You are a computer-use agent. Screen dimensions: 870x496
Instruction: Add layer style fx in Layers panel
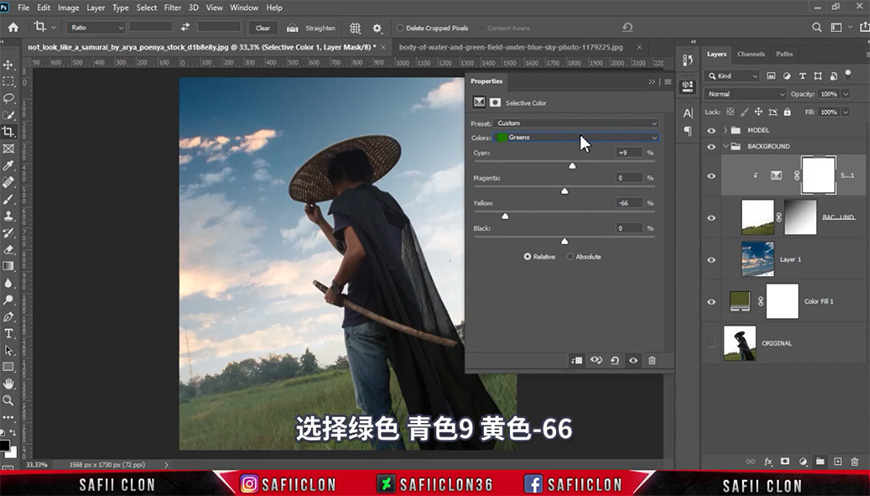(x=768, y=461)
